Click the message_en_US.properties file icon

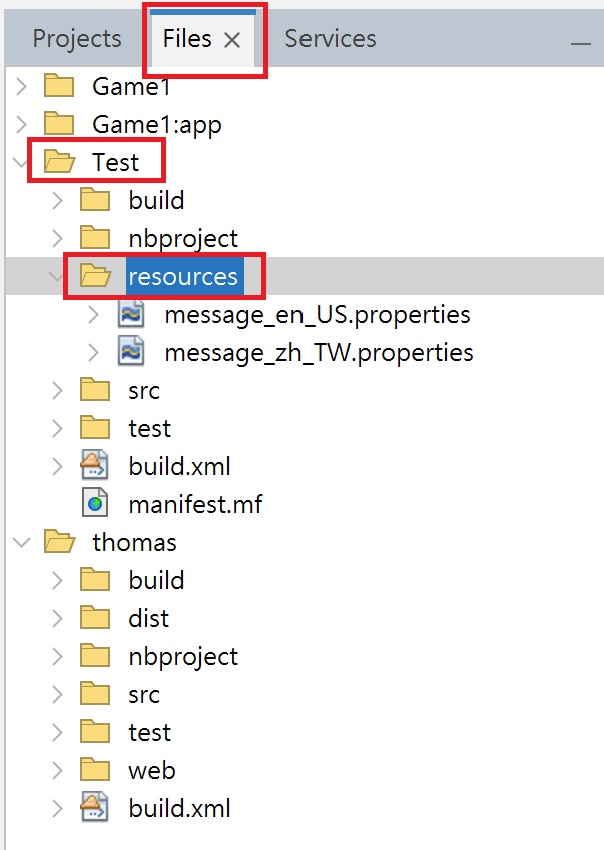131,315
